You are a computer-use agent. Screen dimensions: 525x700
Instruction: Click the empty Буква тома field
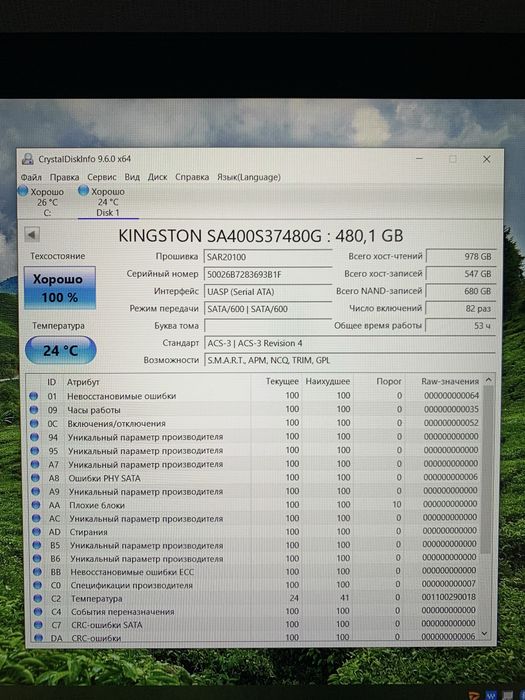(x=268, y=325)
